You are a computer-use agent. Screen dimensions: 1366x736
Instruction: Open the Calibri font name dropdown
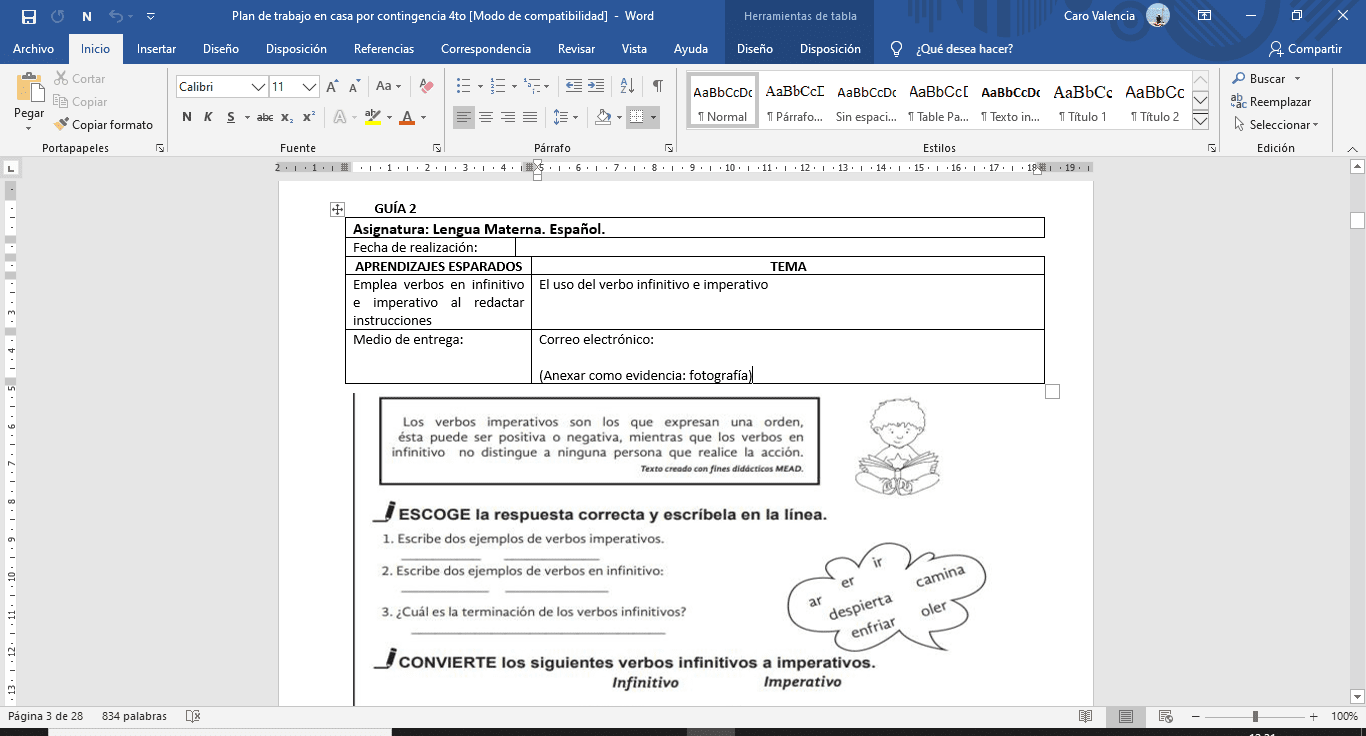coord(259,87)
